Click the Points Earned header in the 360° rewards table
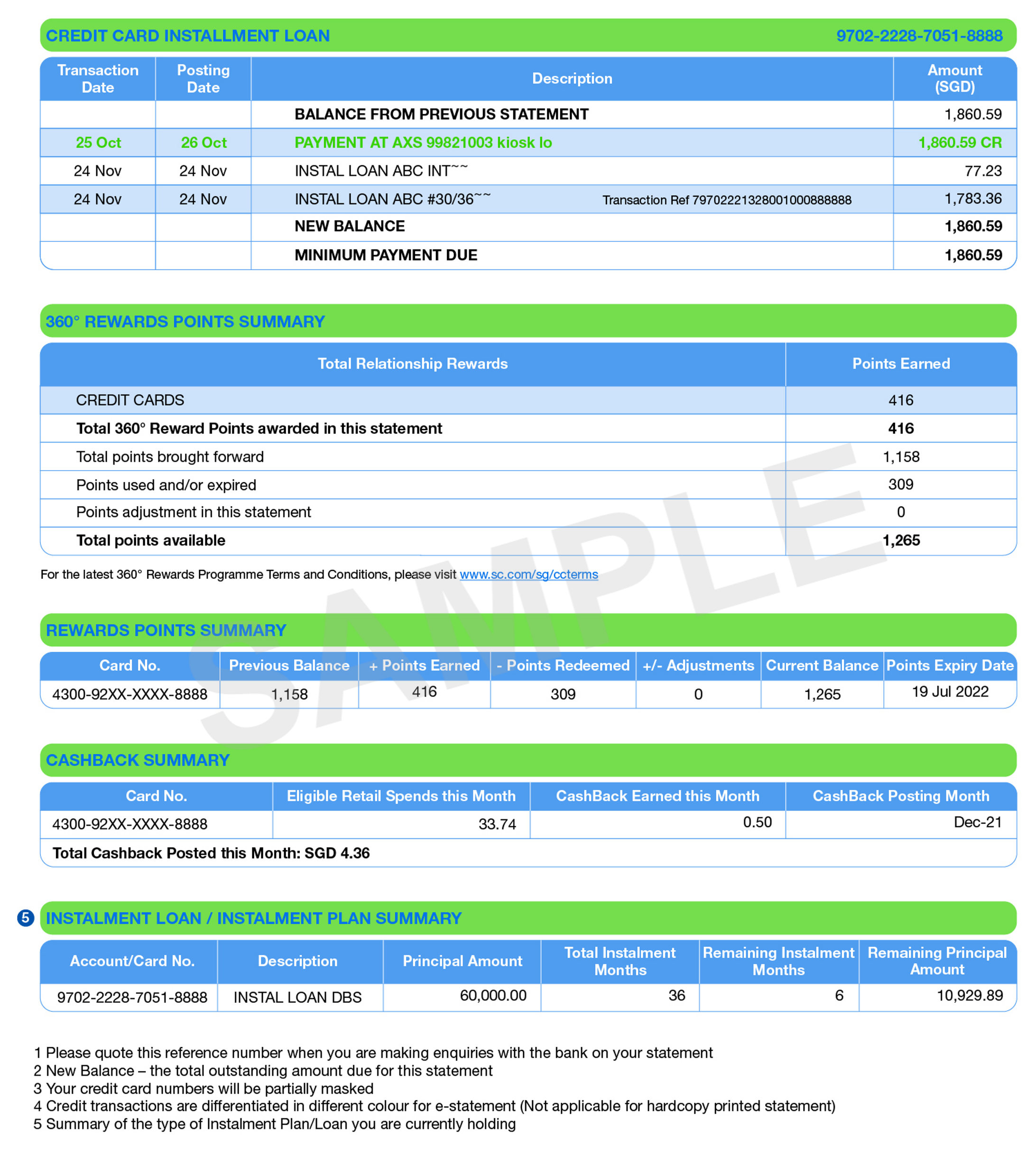Viewport: 1036px width, 1174px height. [x=900, y=363]
